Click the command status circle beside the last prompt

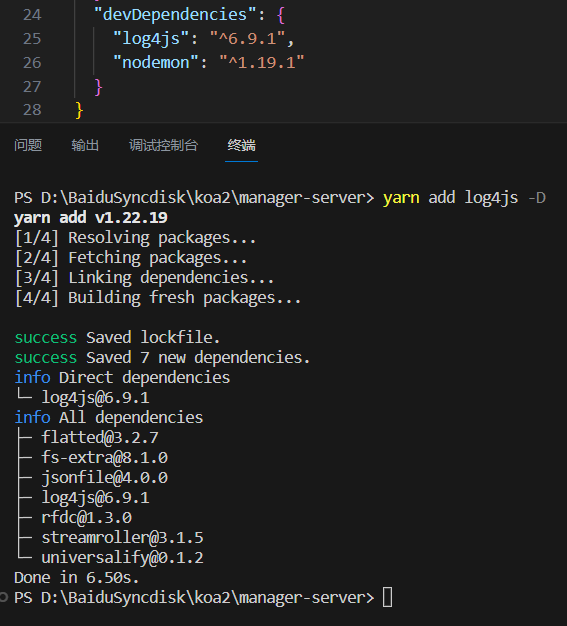coord(4,598)
